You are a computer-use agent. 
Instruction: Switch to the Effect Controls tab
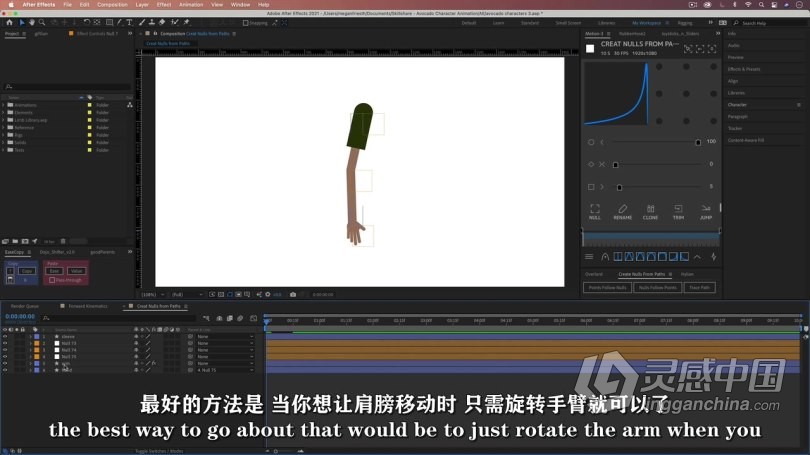click(97, 34)
